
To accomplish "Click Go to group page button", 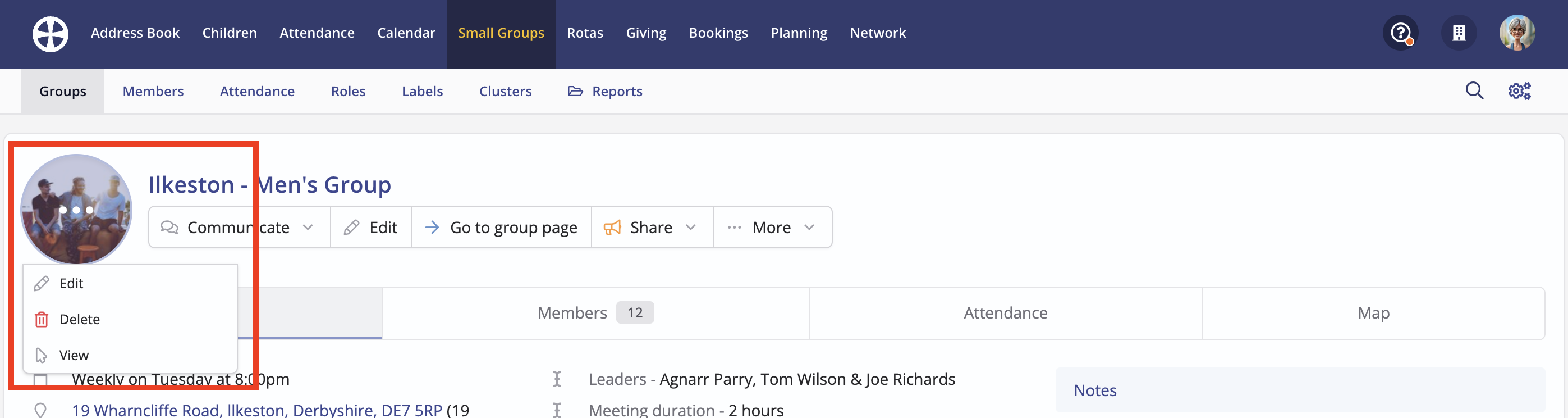I will point(501,228).
